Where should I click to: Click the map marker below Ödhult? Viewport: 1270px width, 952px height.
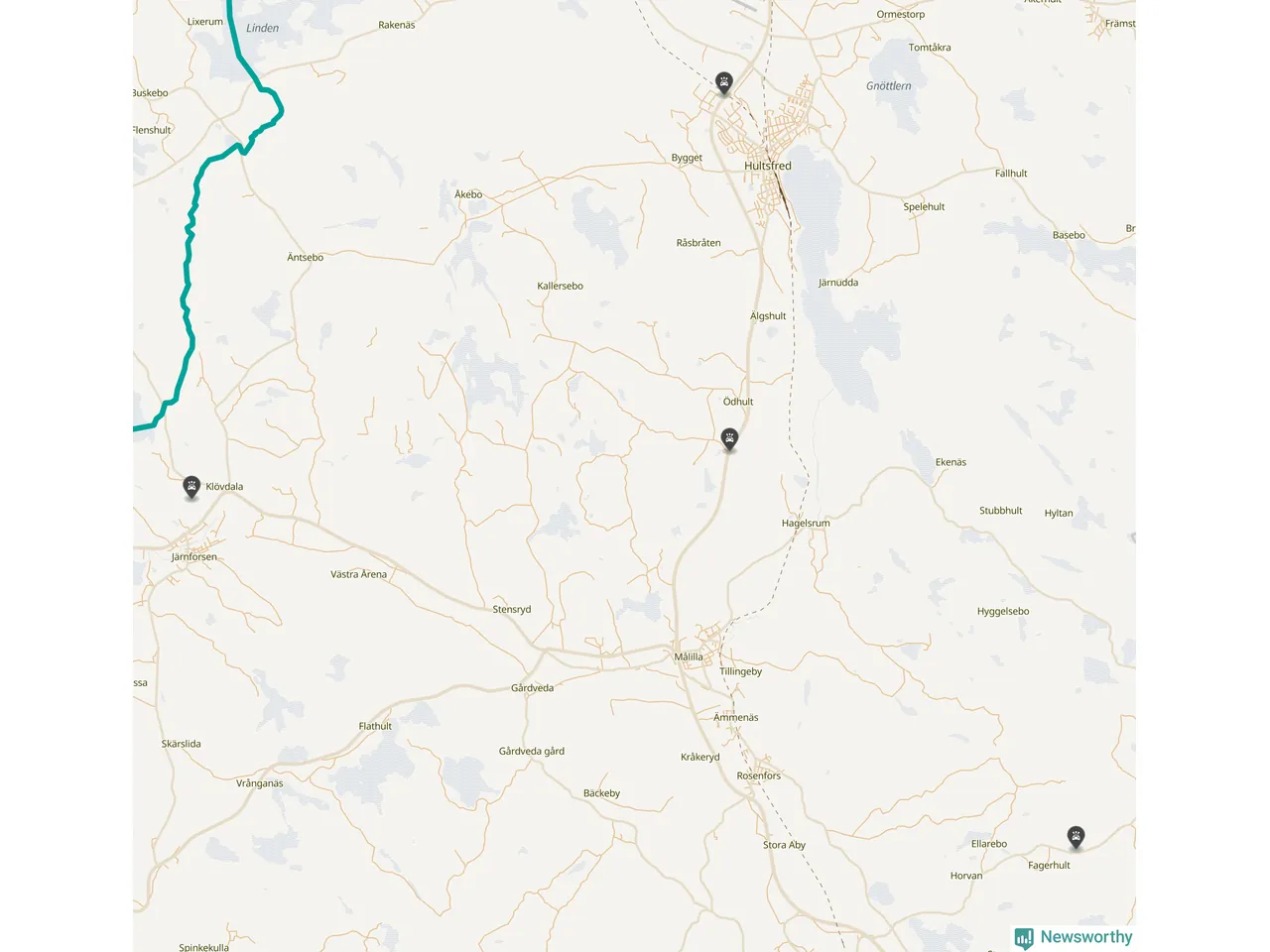(x=729, y=439)
